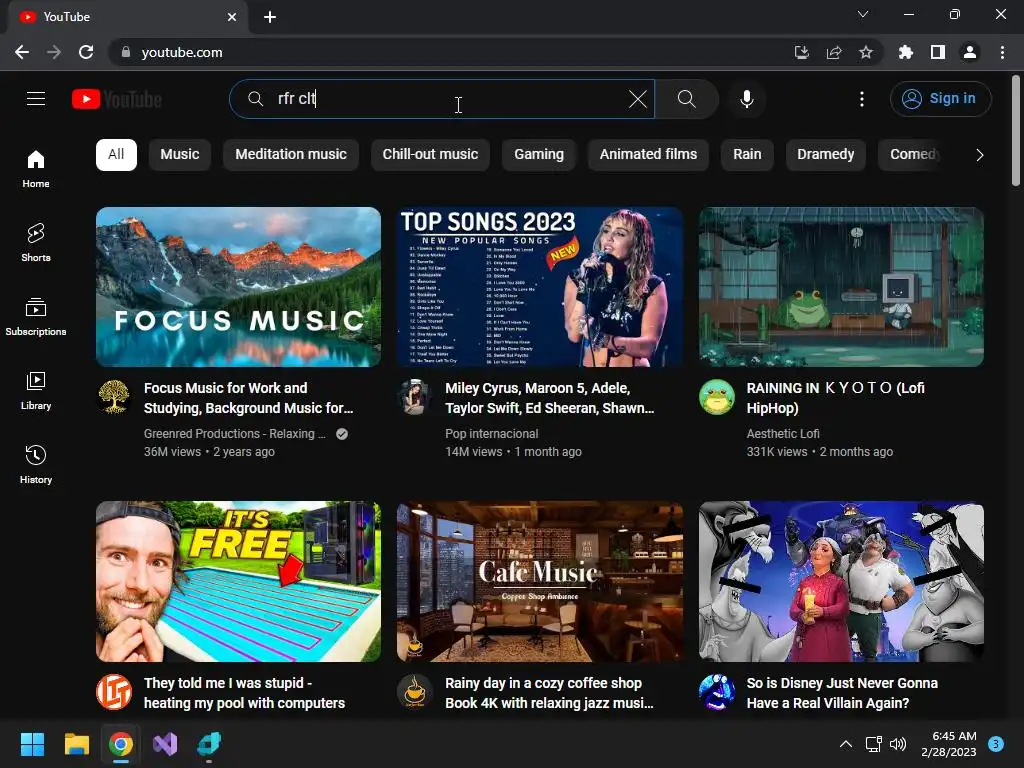
Task: Select the Animated films chip
Action: click(x=648, y=155)
